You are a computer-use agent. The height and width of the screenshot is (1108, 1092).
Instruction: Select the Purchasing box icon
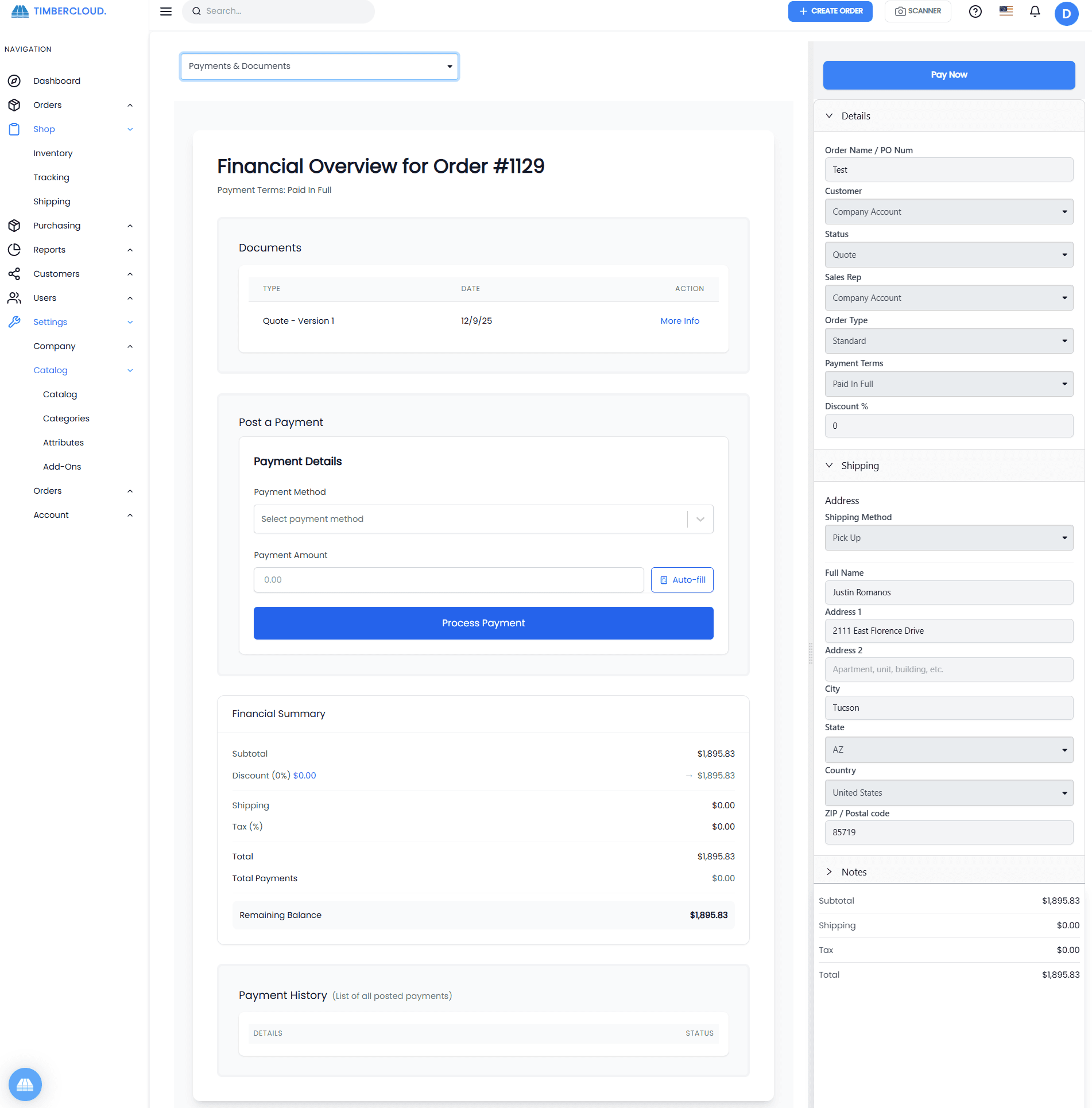point(14,225)
